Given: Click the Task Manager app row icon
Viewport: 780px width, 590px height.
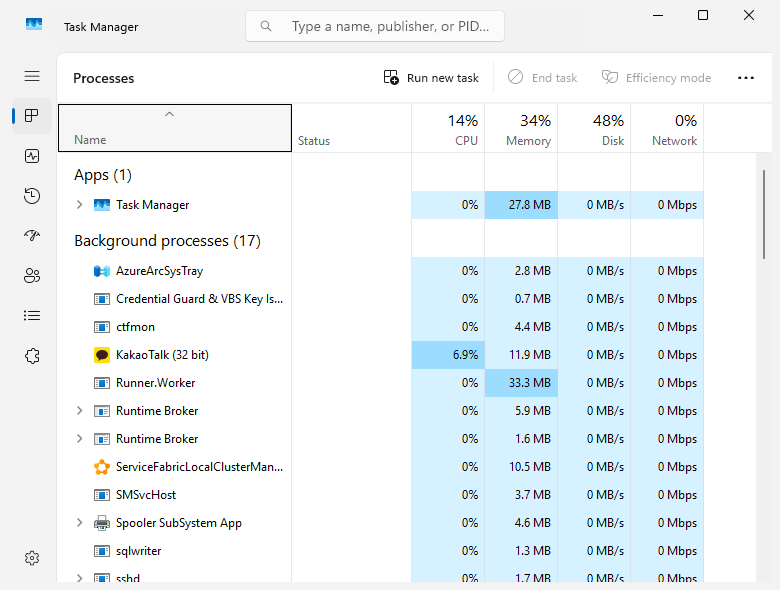Looking at the screenshot, I should point(101,205).
